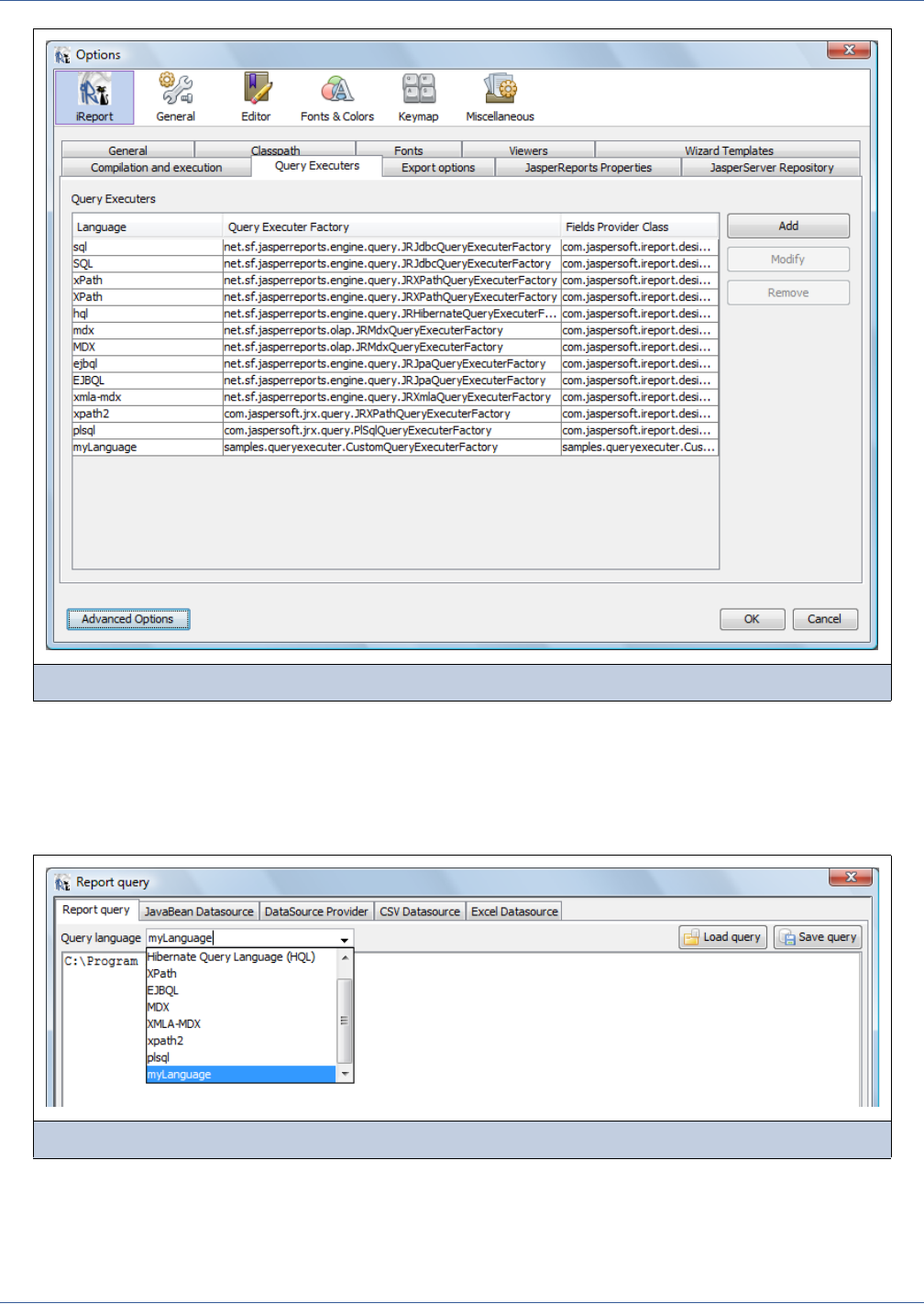The height and width of the screenshot is (1304, 924).
Task: Choose EJBQL in the language list
Action: (241, 990)
